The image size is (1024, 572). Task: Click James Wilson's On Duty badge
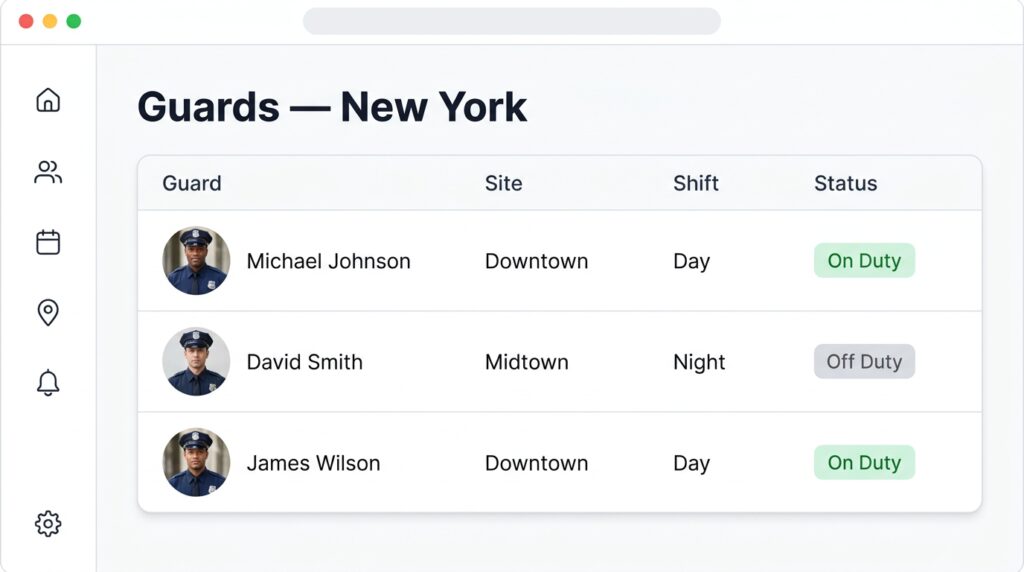(864, 462)
